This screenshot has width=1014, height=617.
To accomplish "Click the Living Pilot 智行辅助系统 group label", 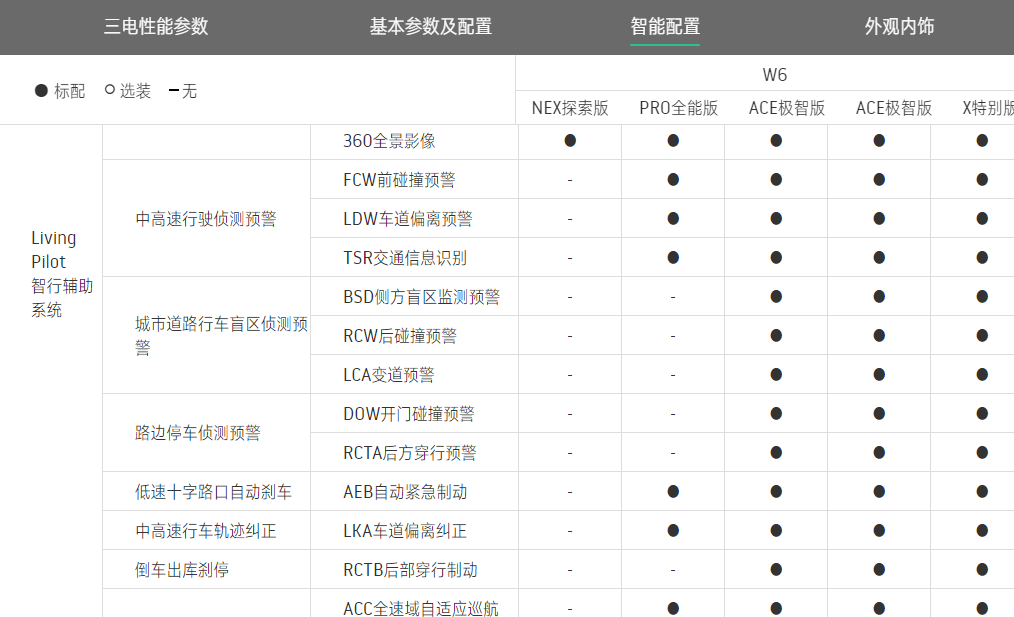I will (x=62, y=274).
